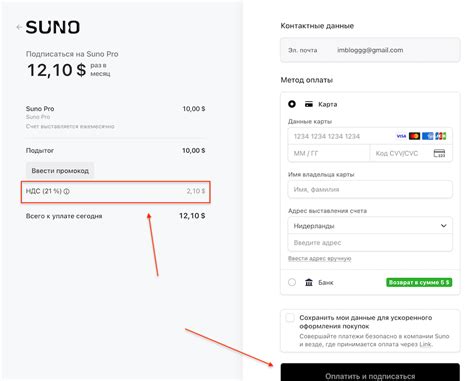Viewport: 474px width, 381px height.
Task: Click the Счет выставляется ежемесячно note
Action: tap(70, 126)
